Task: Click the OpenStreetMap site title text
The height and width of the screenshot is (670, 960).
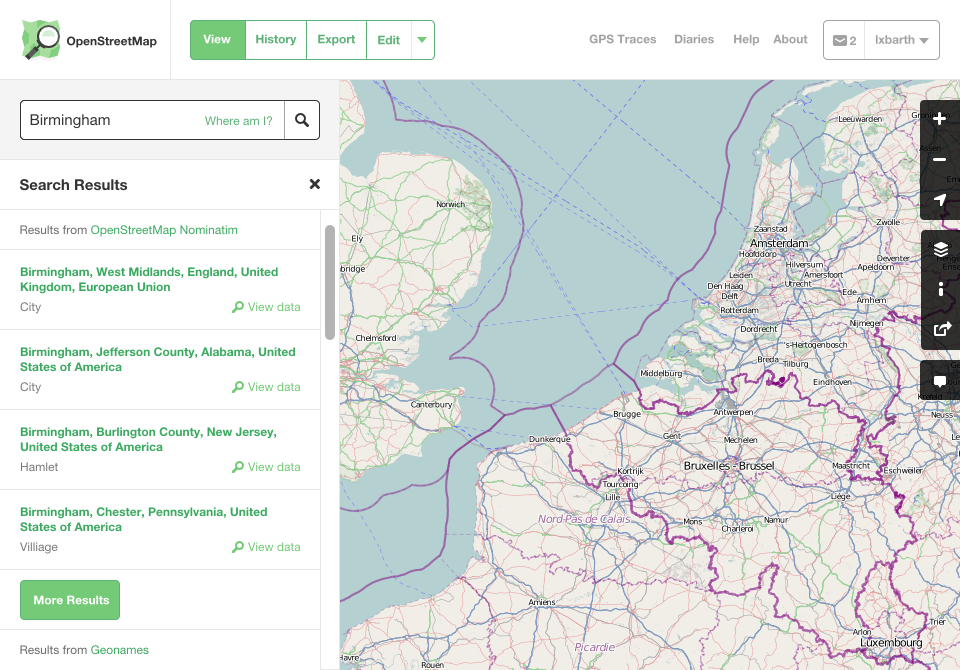Action: [x=111, y=41]
